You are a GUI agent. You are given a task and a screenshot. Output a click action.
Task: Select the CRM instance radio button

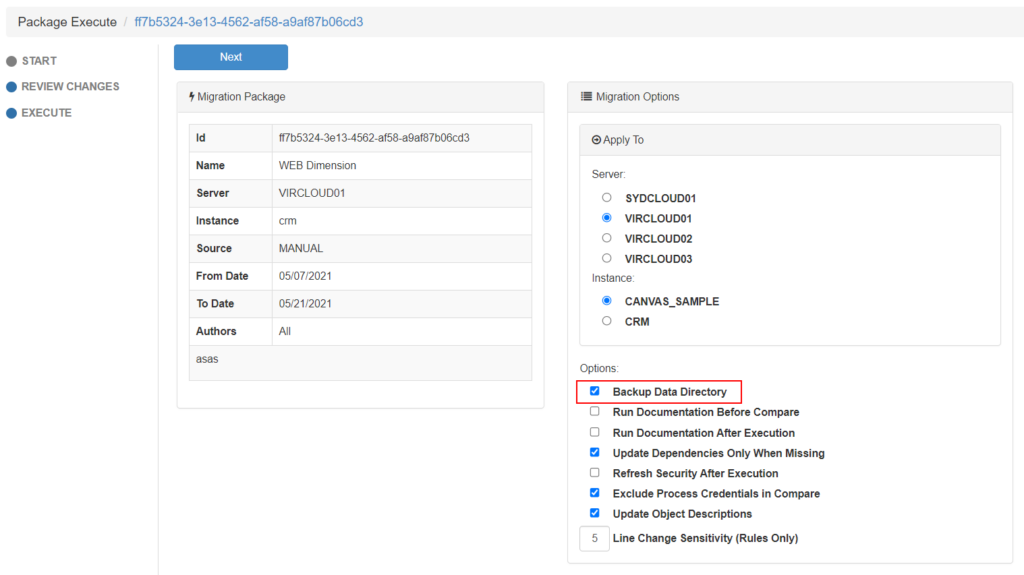[607, 321]
